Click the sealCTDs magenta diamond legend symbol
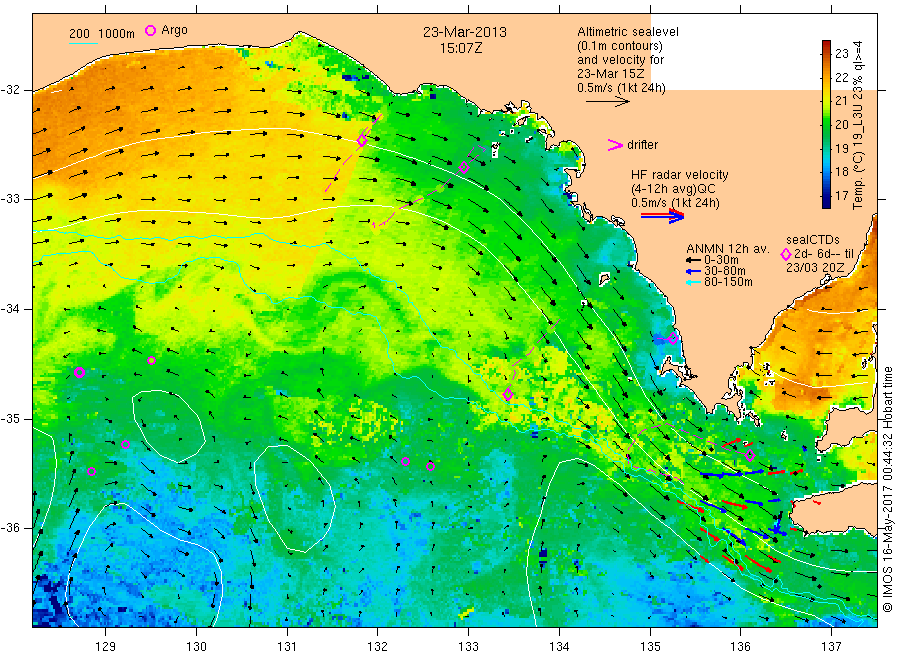This screenshot has width=900, height=660. coord(786,254)
